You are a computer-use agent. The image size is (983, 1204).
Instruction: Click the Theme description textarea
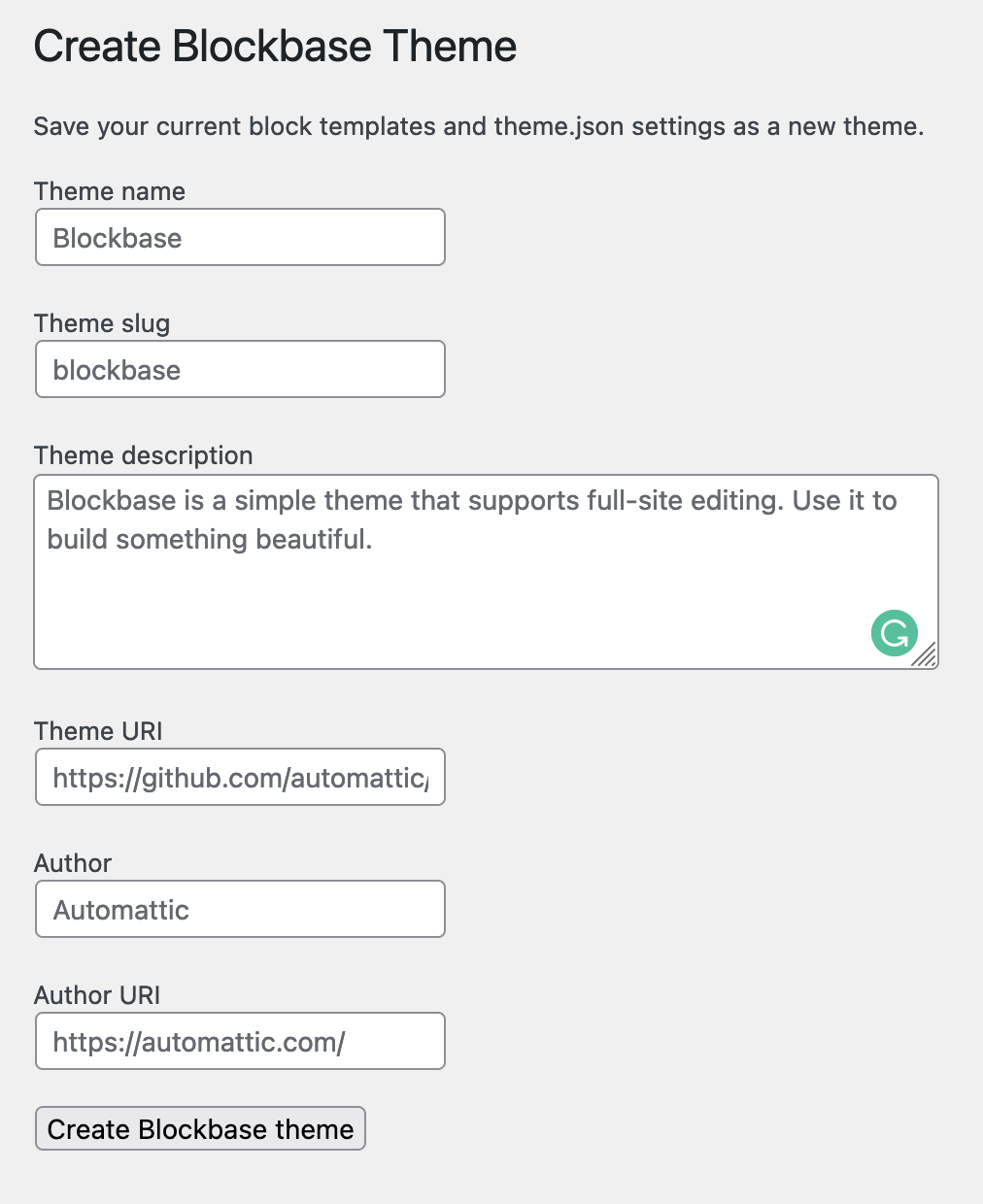[486, 583]
